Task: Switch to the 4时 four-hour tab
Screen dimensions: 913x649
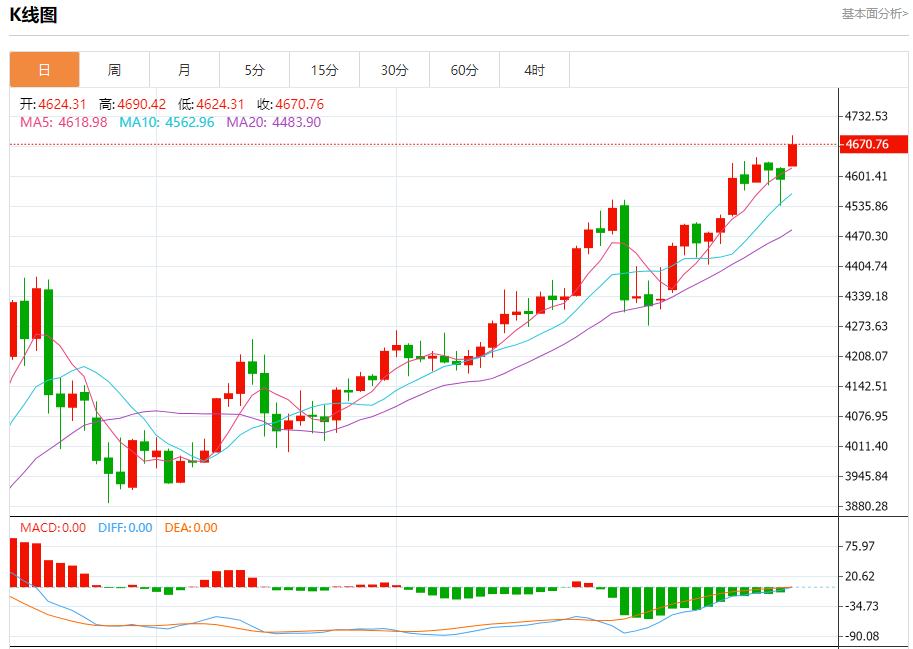Action: [534, 70]
